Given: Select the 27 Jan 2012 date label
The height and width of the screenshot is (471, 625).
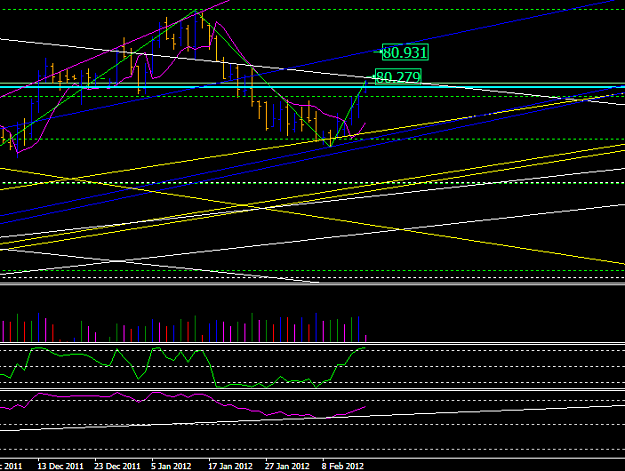Looking at the screenshot, I should coord(287,466).
